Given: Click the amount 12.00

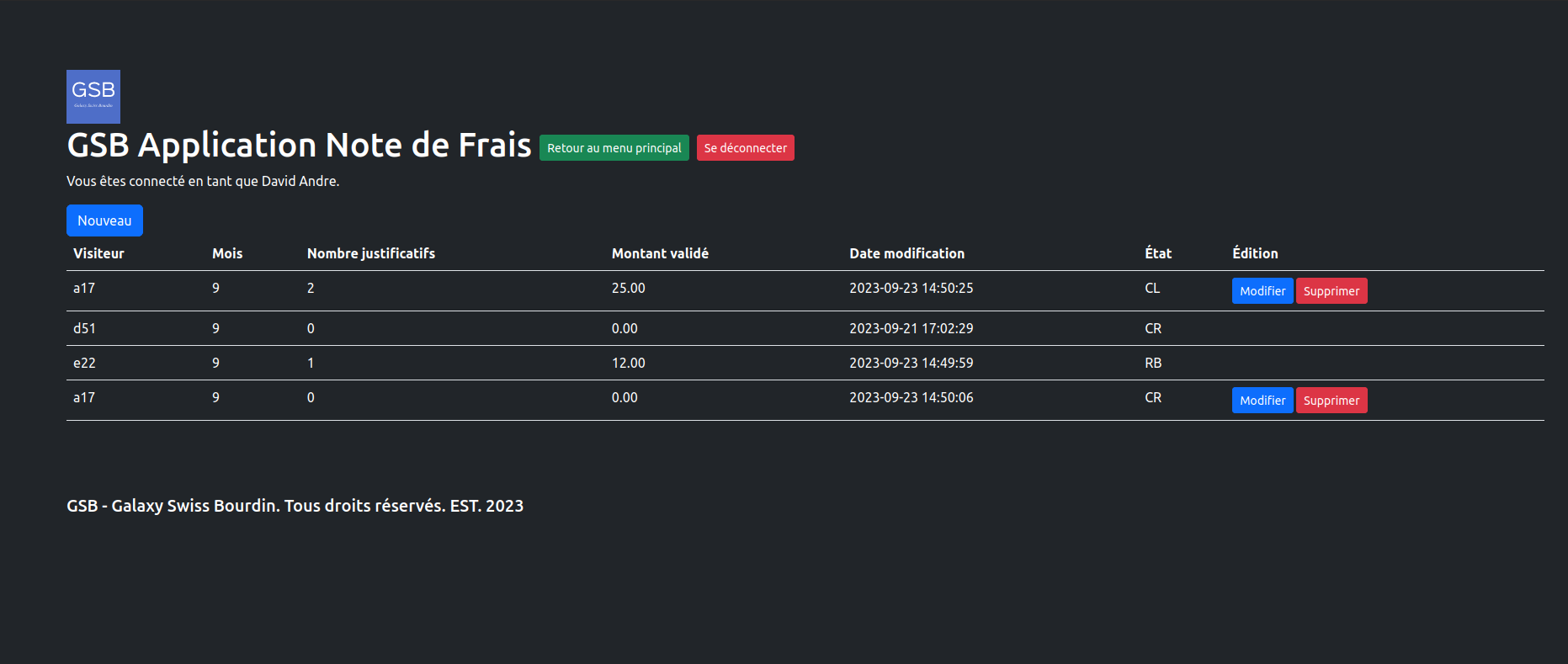Looking at the screenshot, I should pyautogui.click(x=629, y=363).
